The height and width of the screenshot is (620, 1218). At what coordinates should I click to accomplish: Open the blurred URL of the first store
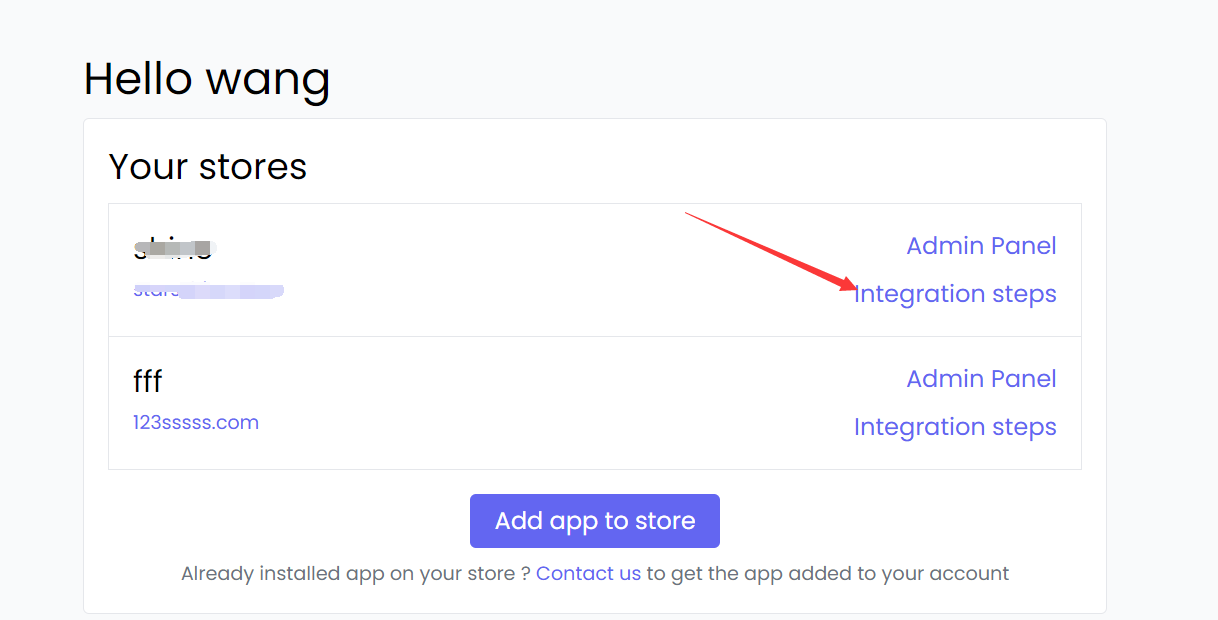tap(208, 291)
